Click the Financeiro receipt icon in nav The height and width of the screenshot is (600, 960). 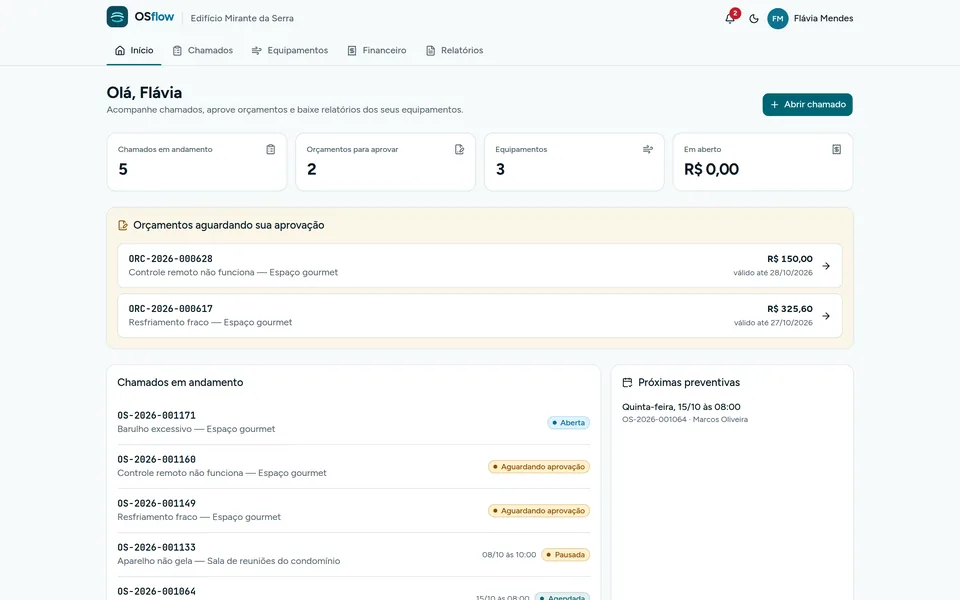352,50
